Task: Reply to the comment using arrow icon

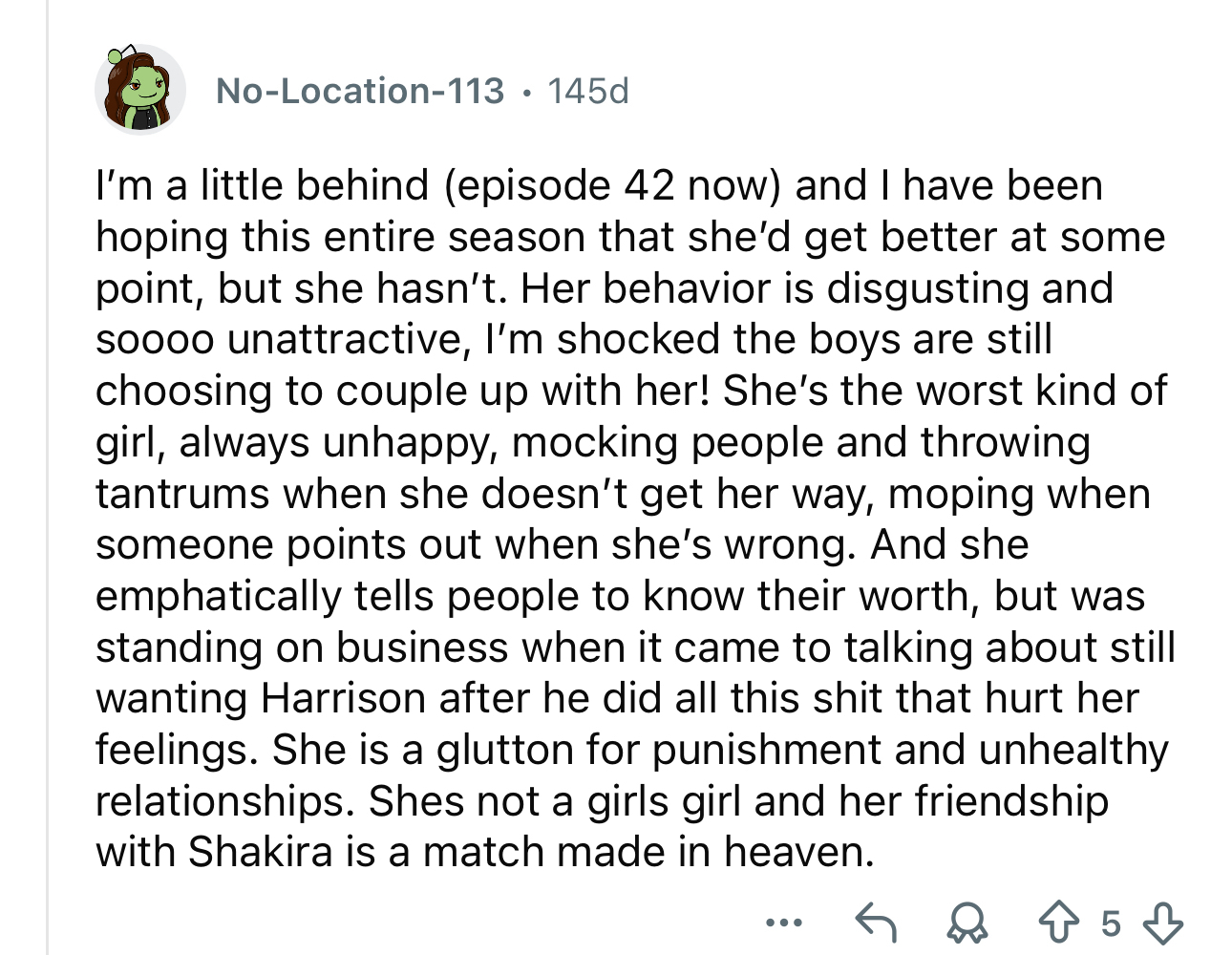Action: click(875, 923)
